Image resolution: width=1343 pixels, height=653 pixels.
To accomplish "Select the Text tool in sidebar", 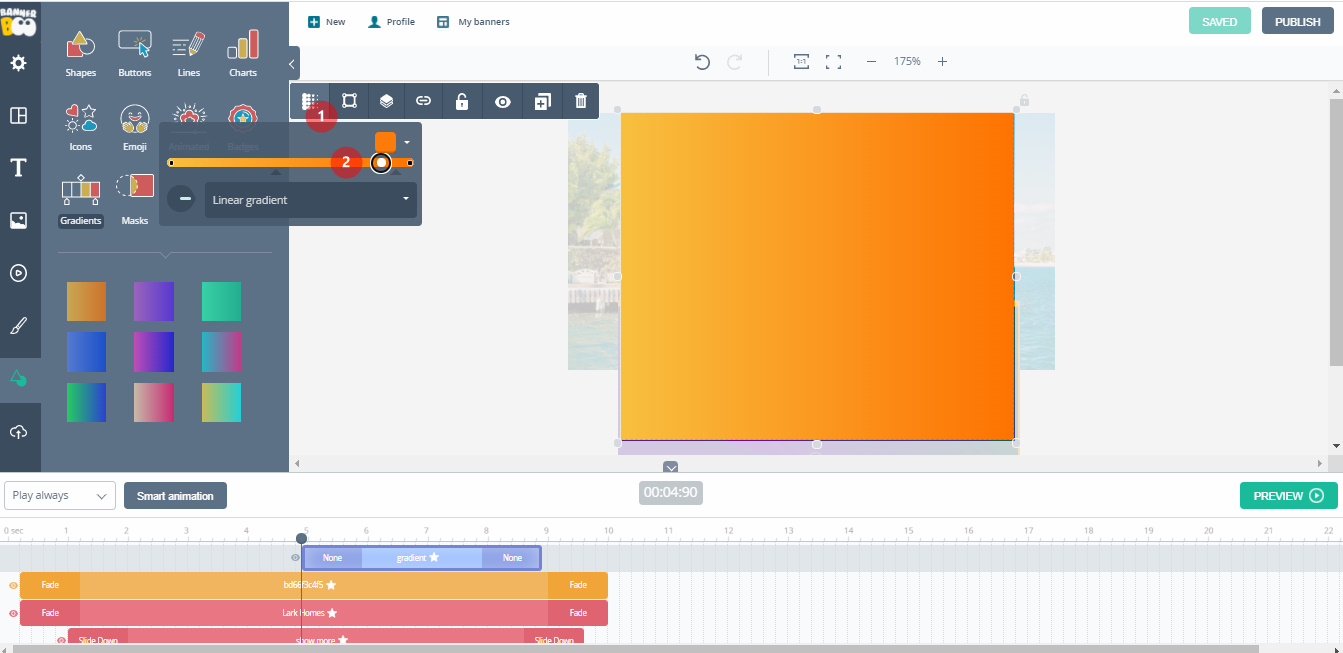I will pyautogui.click(x=18, y=168).
